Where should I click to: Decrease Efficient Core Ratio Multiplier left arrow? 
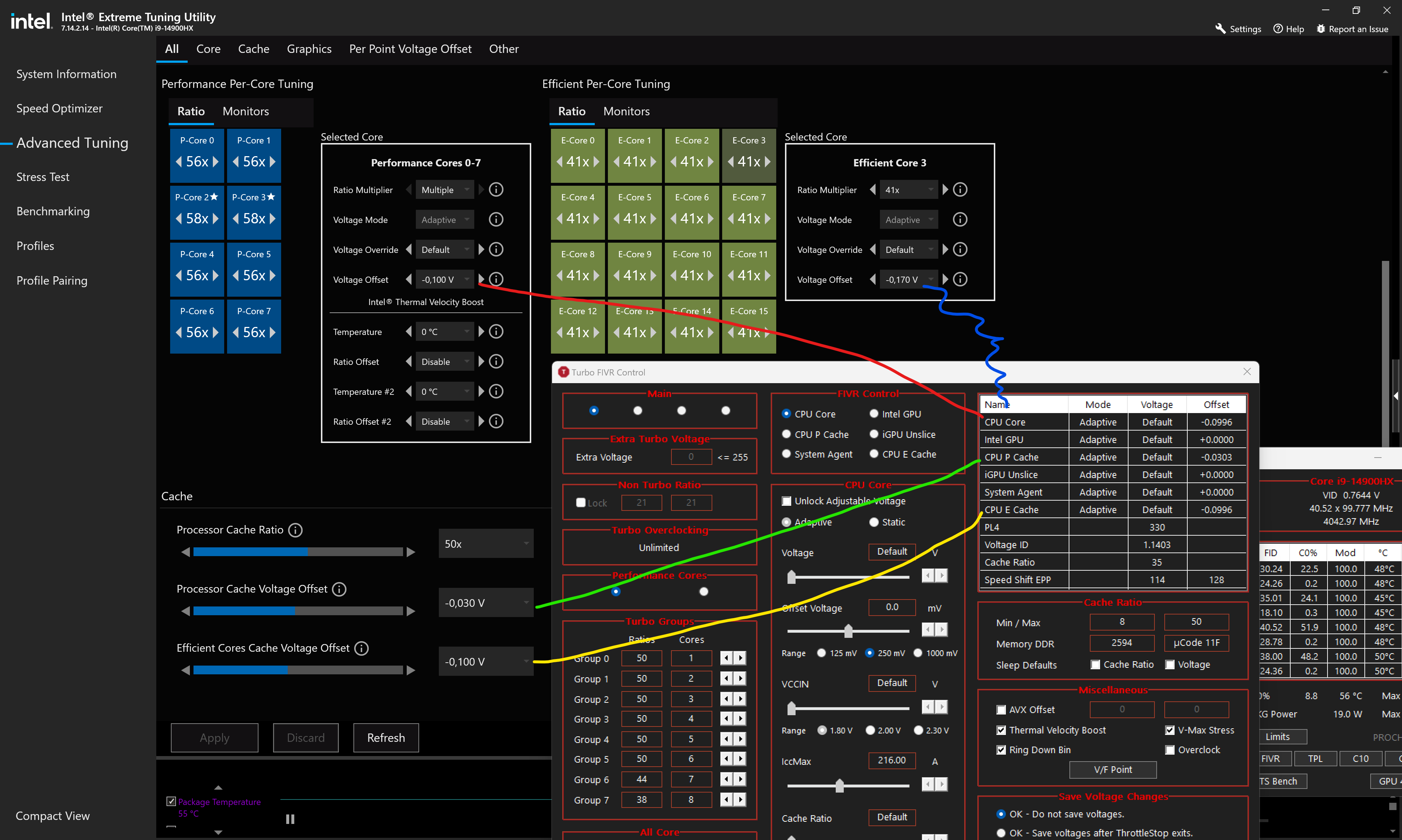pyautogui.click(x=873, y=190)
